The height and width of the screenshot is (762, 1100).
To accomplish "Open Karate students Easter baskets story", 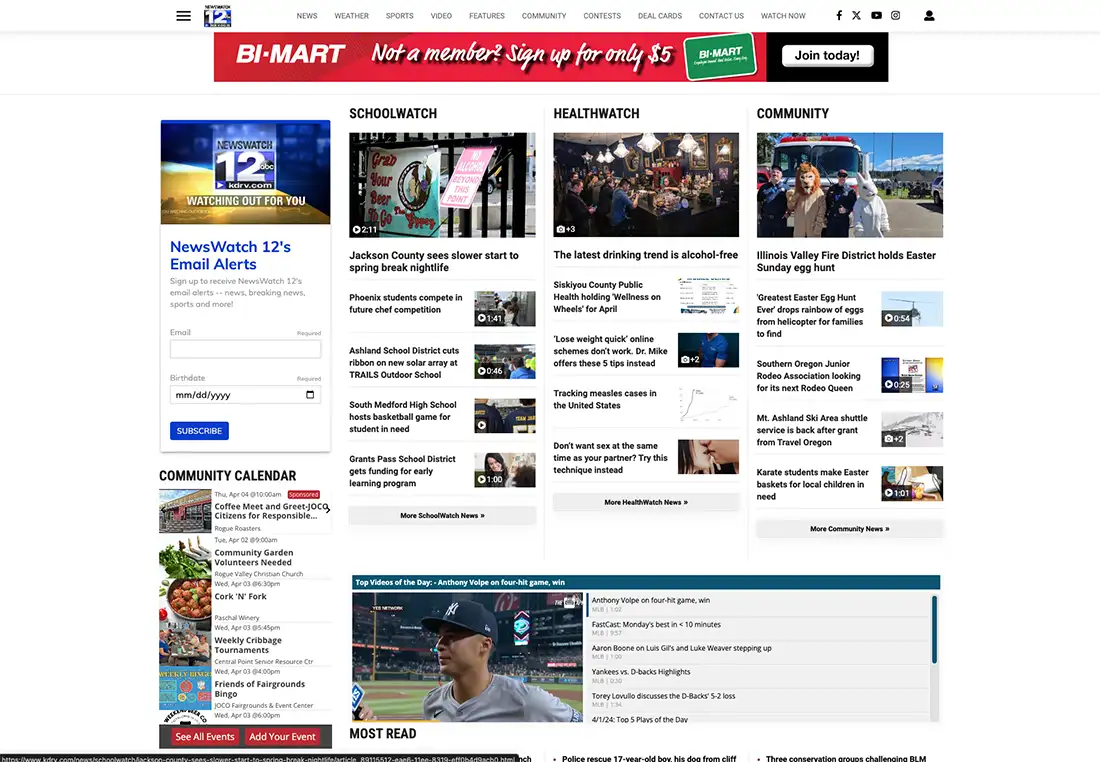I will click(x=812, y=484).
